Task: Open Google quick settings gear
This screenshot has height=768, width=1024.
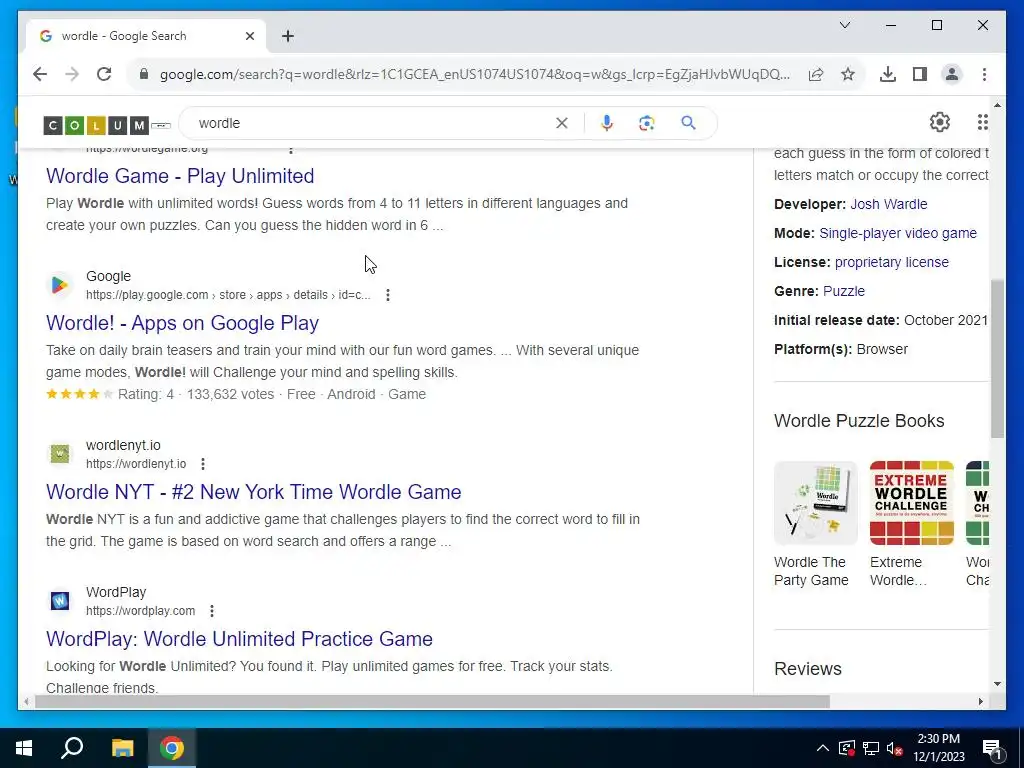Action: pyautogui.click(x=939, y=122)
